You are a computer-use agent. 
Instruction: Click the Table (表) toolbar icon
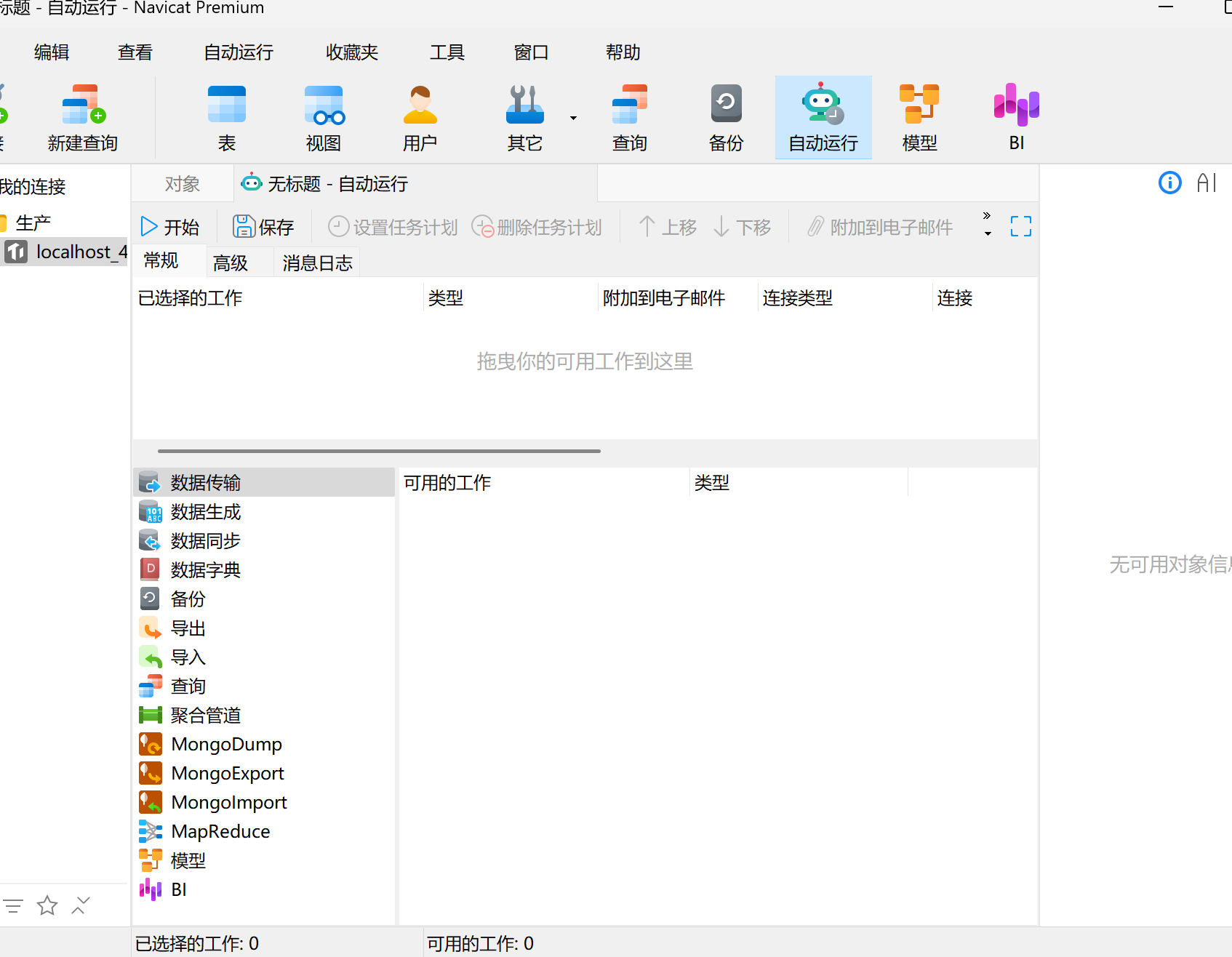tap(227, 116)
